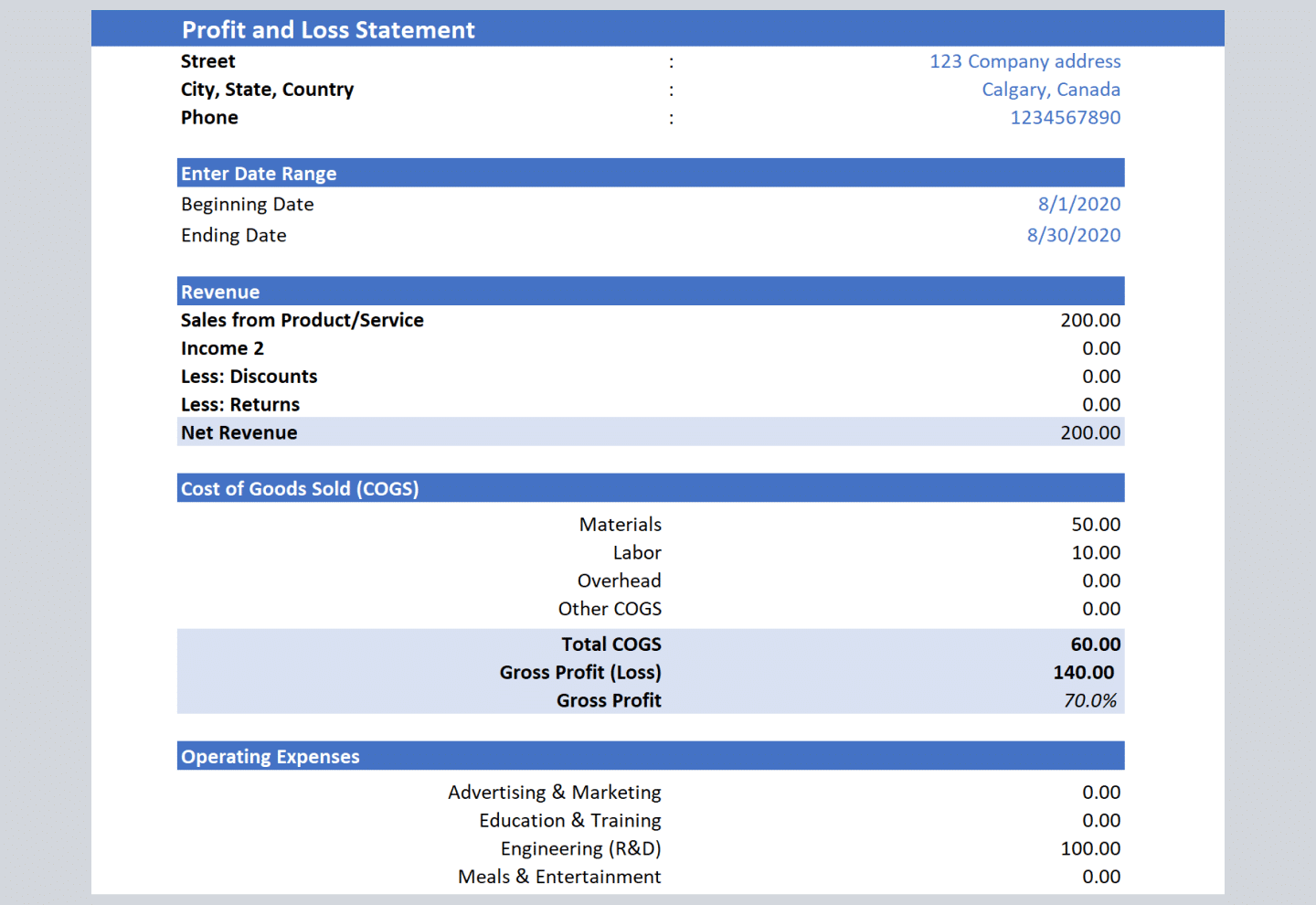Select the Calgary, Canada location cell

(x=1051, y=89)
